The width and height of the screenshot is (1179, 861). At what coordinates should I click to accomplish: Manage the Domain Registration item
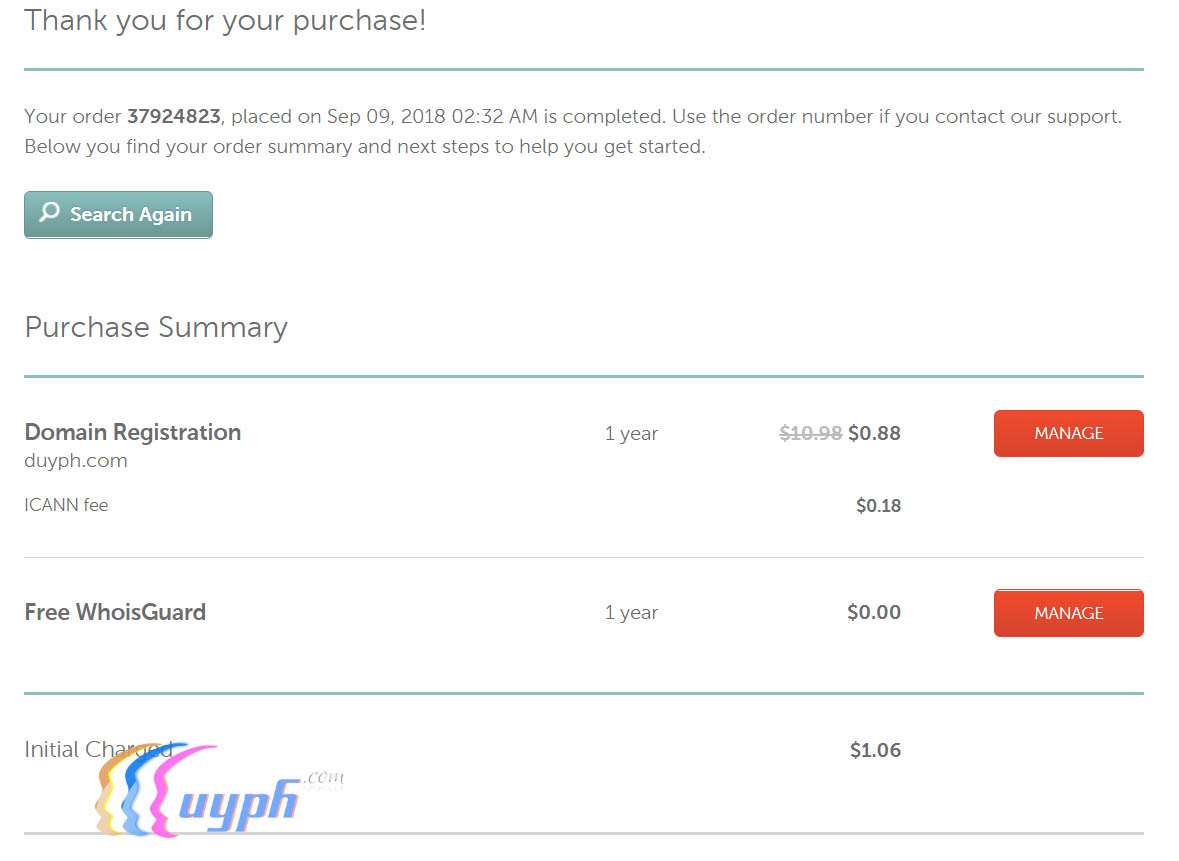[1068, 433]
